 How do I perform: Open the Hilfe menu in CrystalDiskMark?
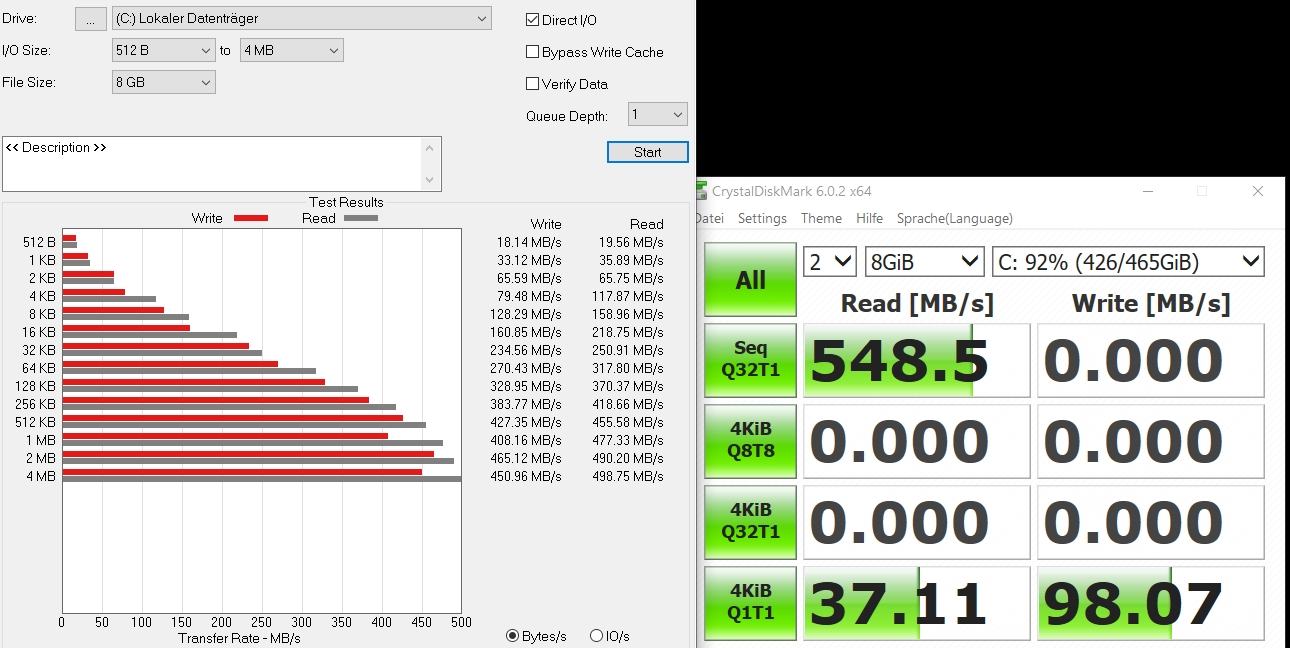869,218
